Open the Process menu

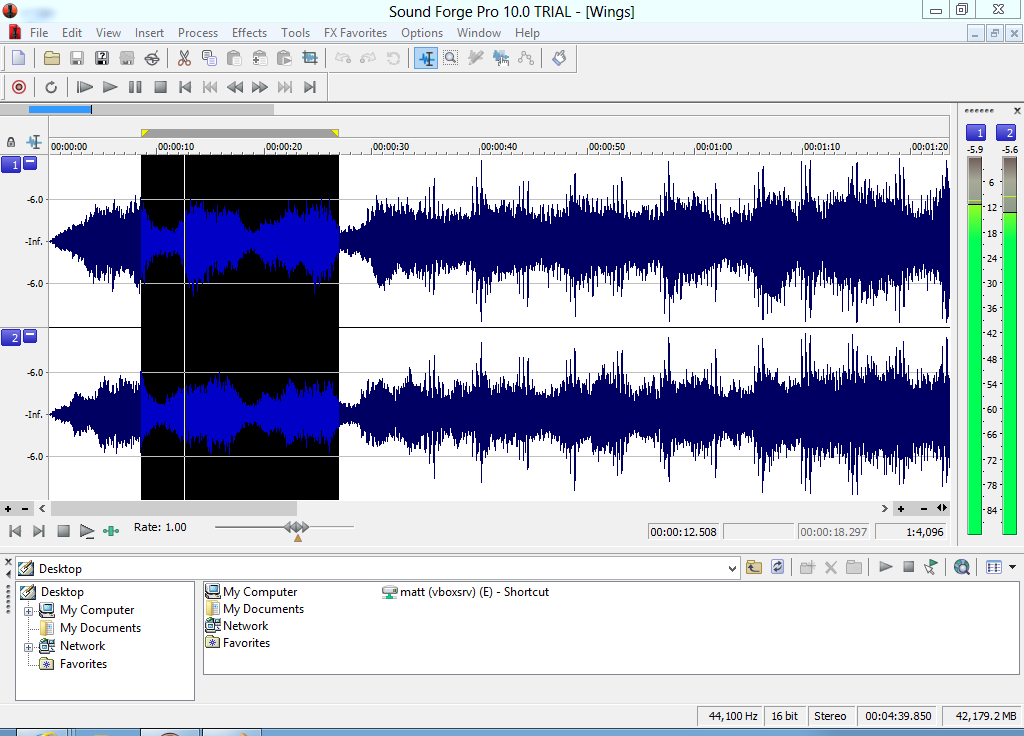click(x=198, y=33)
